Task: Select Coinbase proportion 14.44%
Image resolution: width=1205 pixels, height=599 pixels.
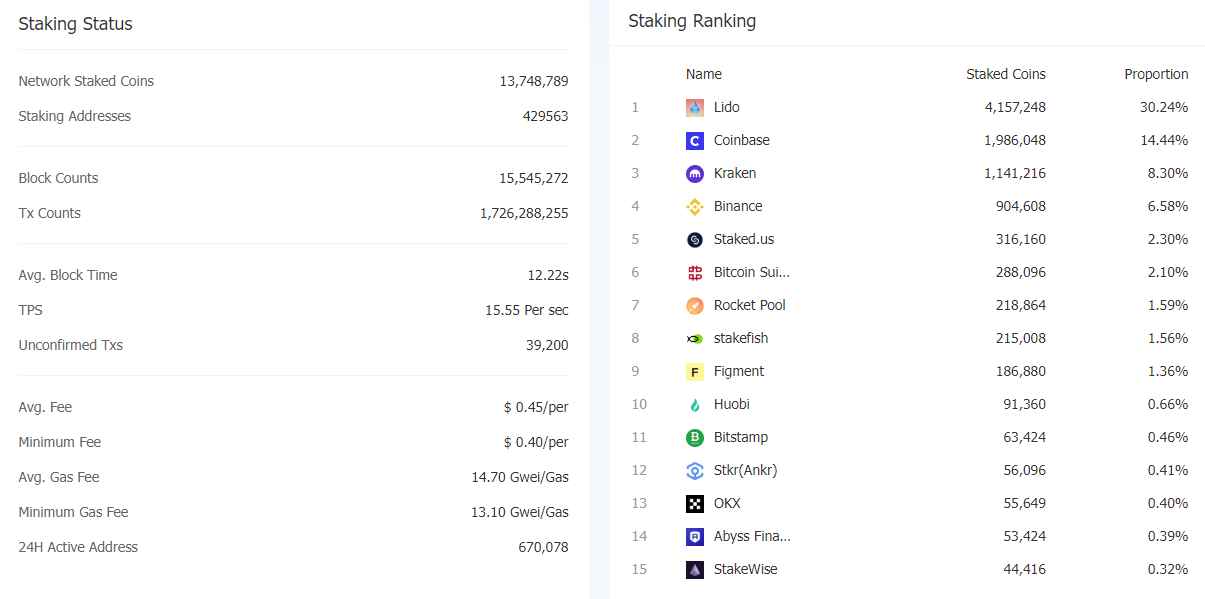Action: pos(1164,140)
